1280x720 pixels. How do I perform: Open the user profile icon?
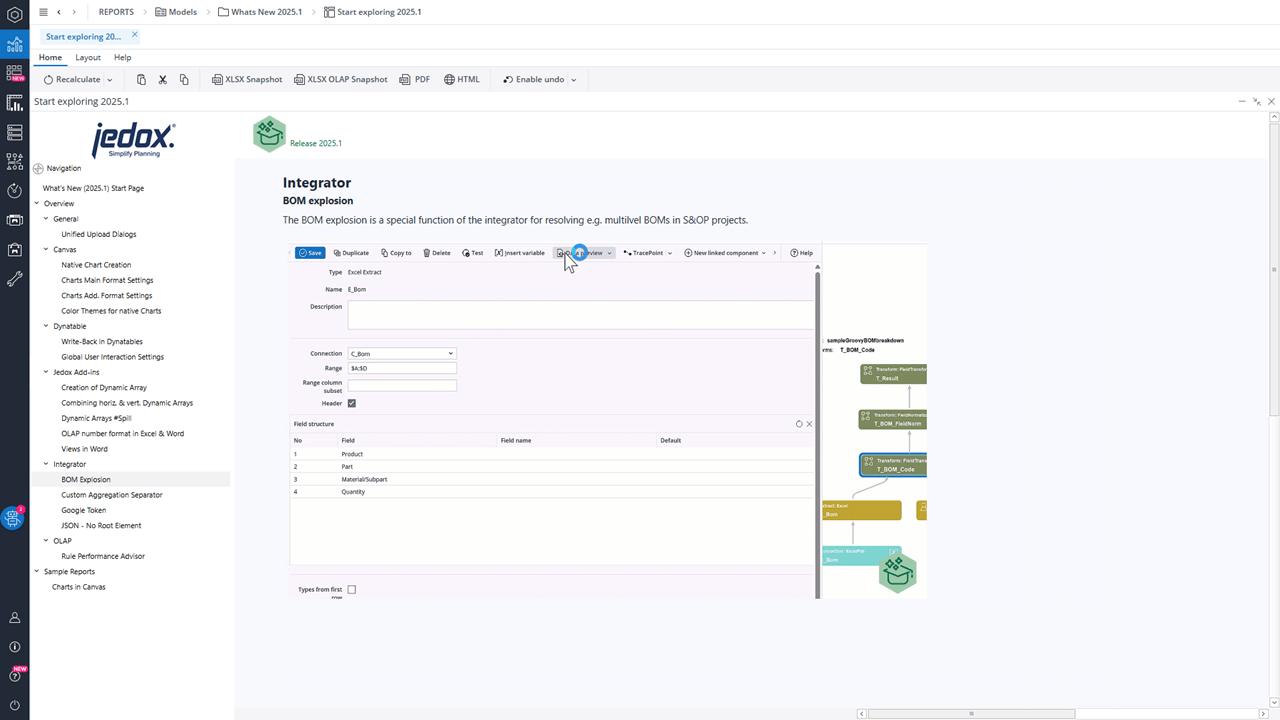14,618
